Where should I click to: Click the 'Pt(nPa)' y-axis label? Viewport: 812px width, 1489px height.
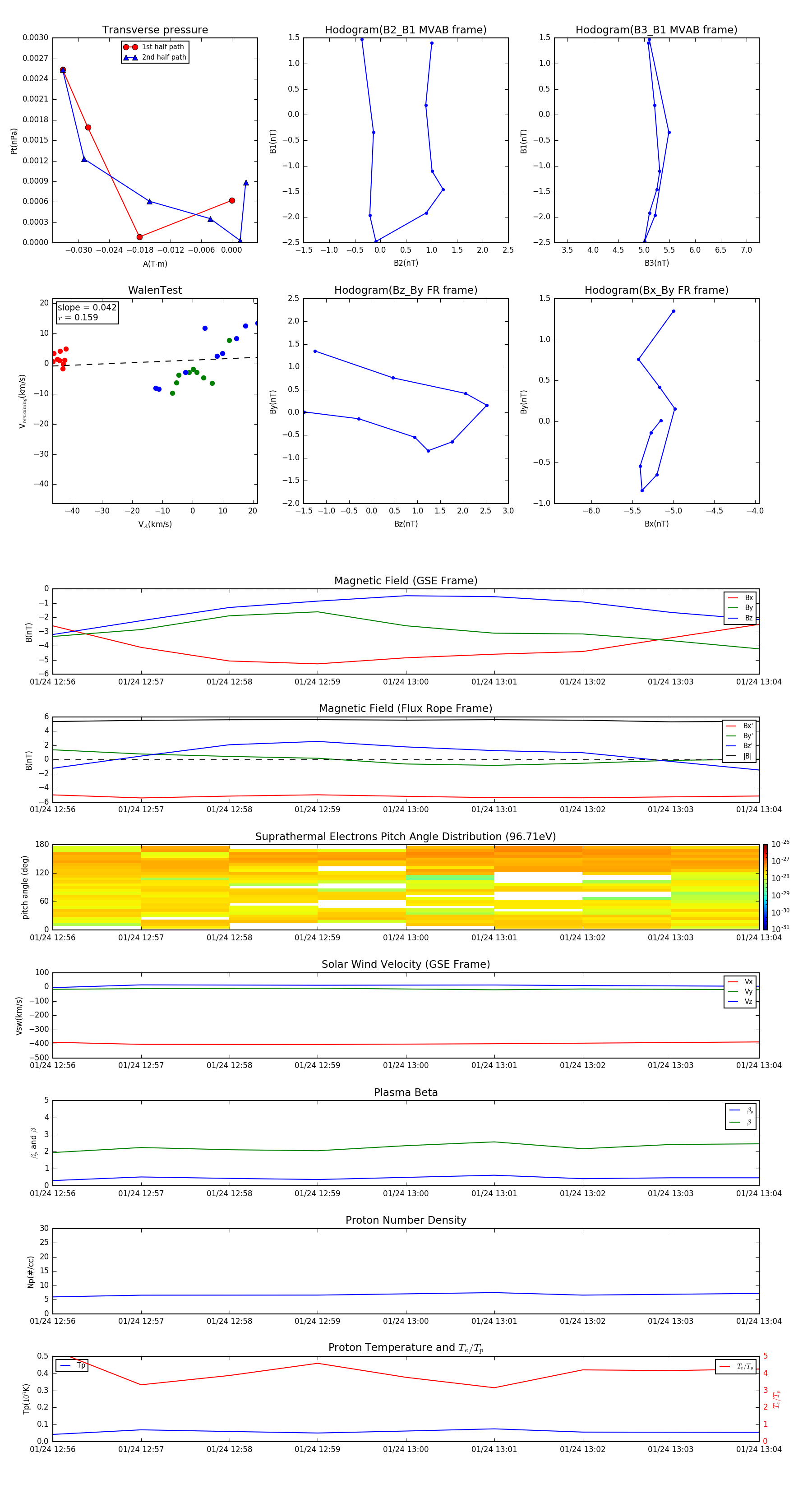pos(14,141)
